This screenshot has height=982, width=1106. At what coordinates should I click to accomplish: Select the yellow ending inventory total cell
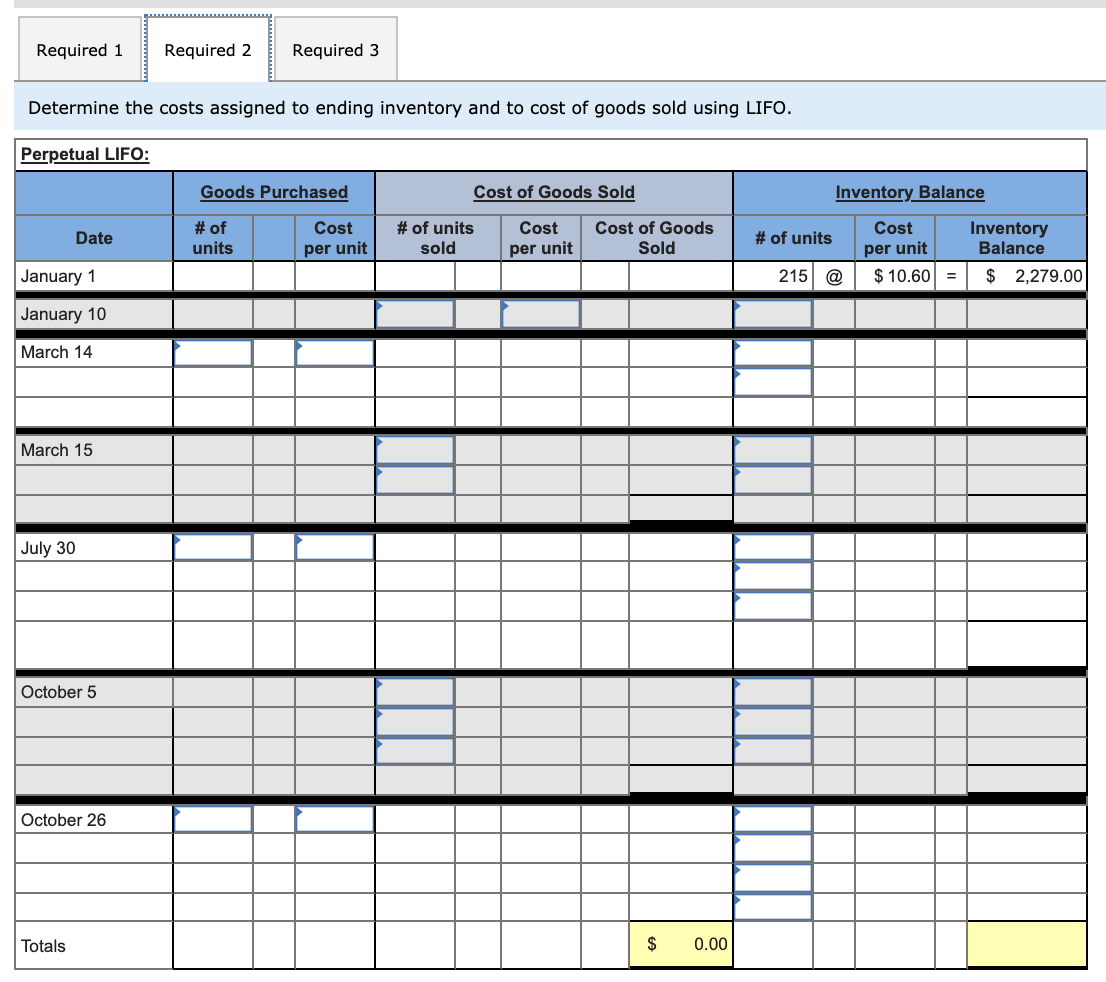coord(1026,943)
